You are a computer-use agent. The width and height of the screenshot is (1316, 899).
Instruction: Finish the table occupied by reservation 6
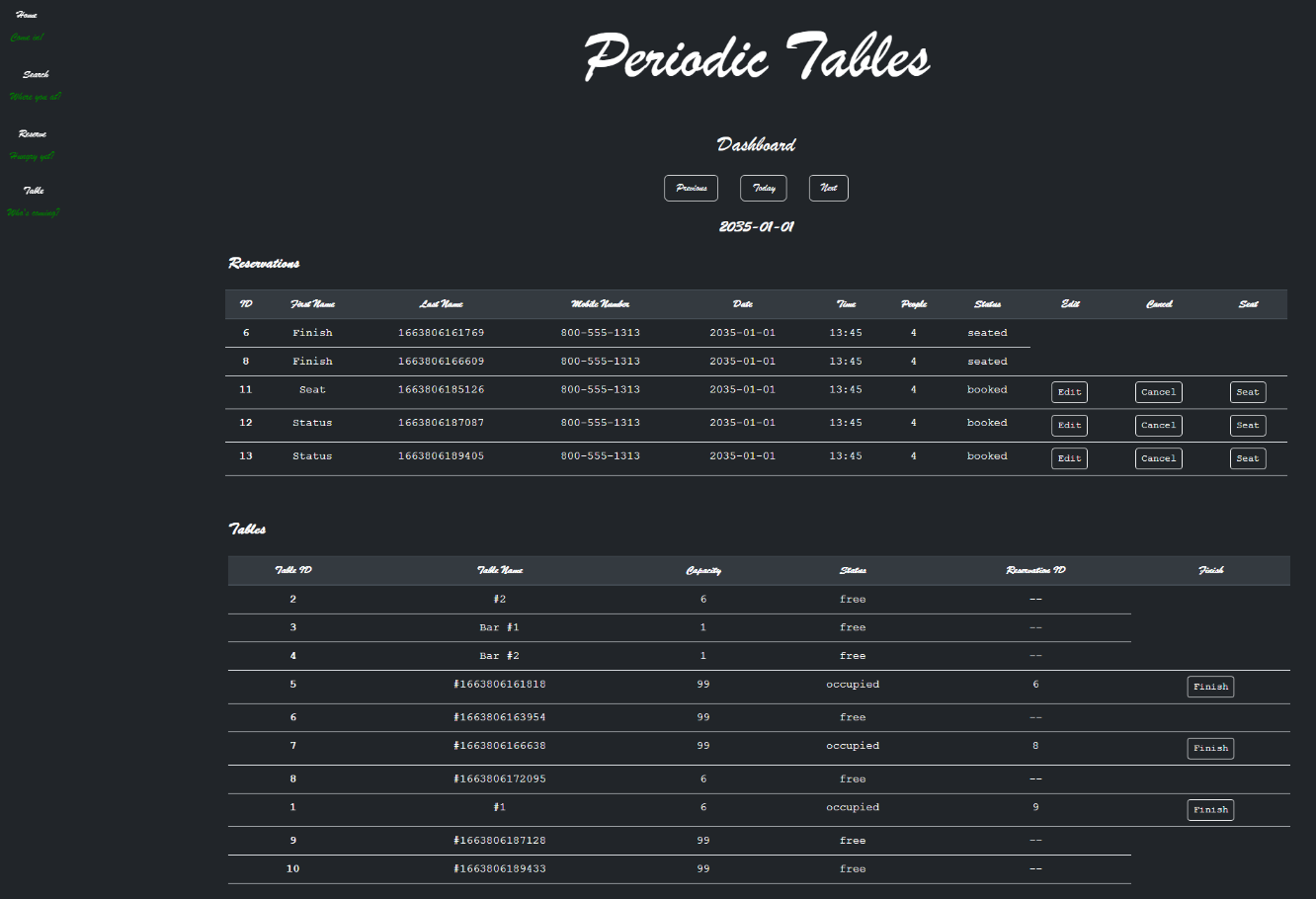(x=1210, y=686)
